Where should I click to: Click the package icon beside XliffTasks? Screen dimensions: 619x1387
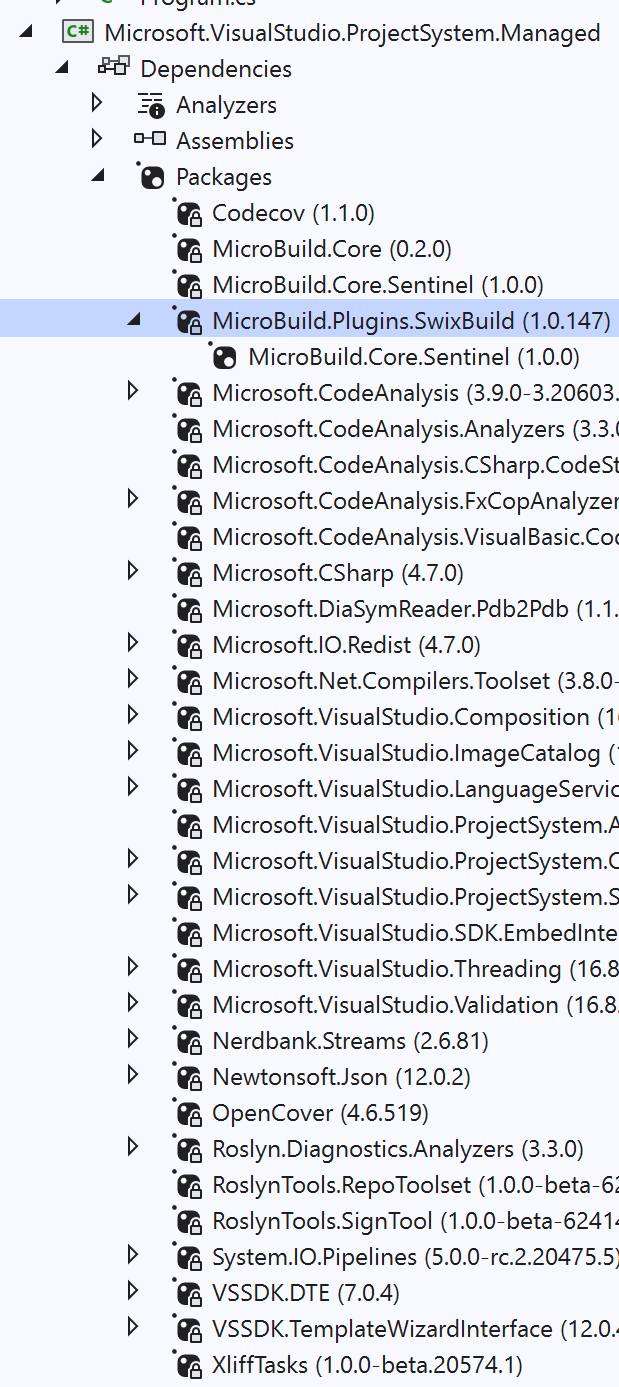(189, 1364)
